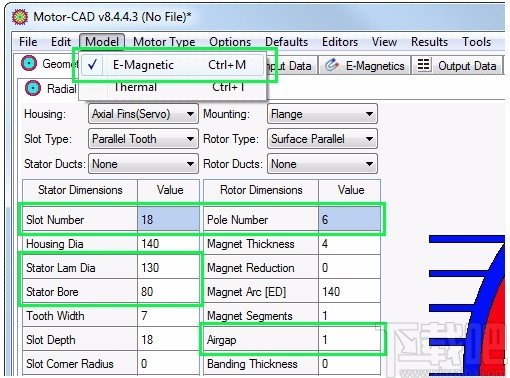Viewport: 510px width, 378px height.
Task: Switch to the Output Data tab
Action: coord(457,66)
